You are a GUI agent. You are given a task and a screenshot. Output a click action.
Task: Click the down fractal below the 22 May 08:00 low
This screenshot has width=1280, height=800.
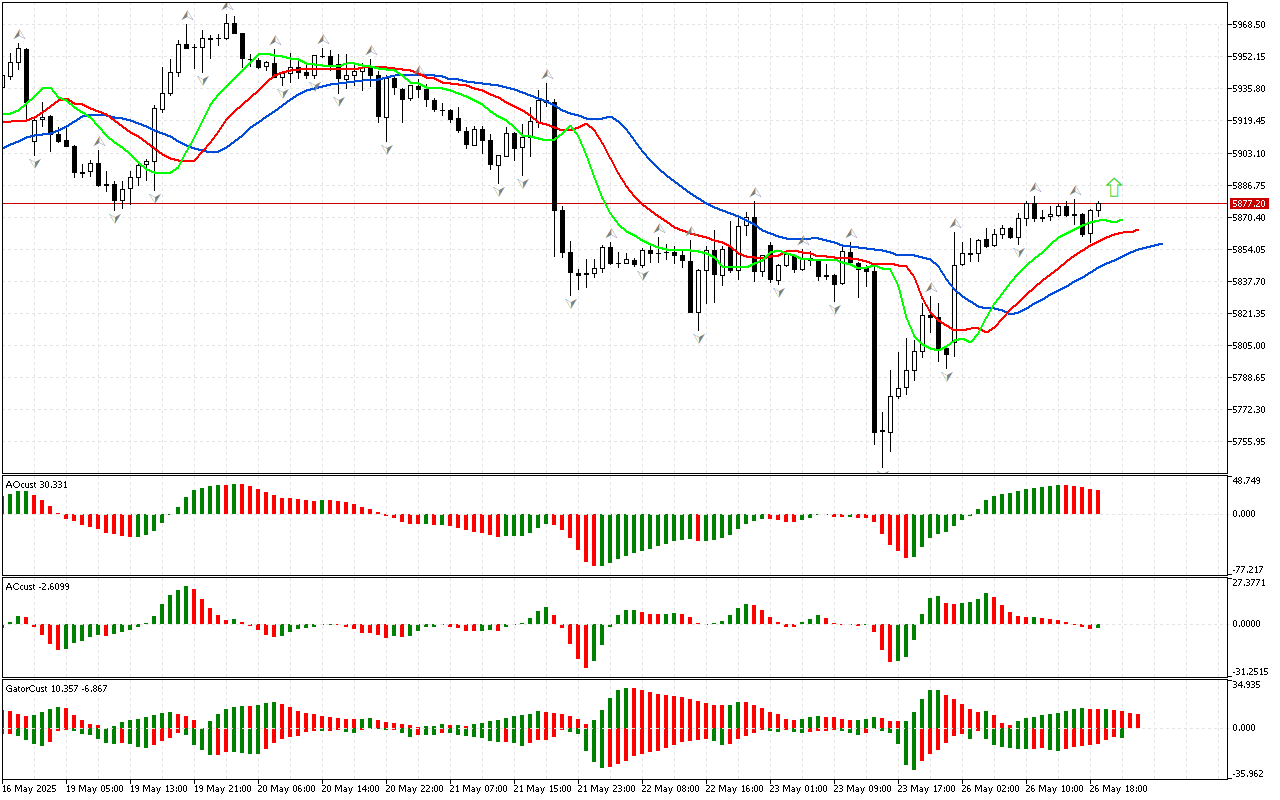pyautogui.click(x=699, y=339)
